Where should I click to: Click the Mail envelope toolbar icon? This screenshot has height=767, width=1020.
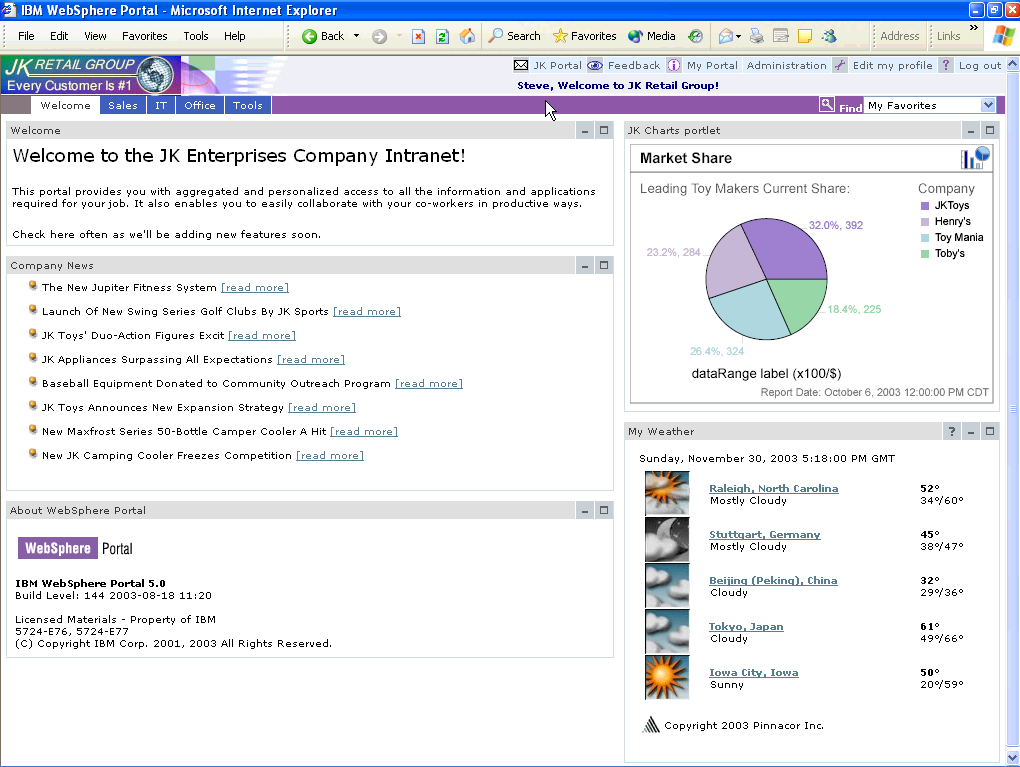coord(725,36)
